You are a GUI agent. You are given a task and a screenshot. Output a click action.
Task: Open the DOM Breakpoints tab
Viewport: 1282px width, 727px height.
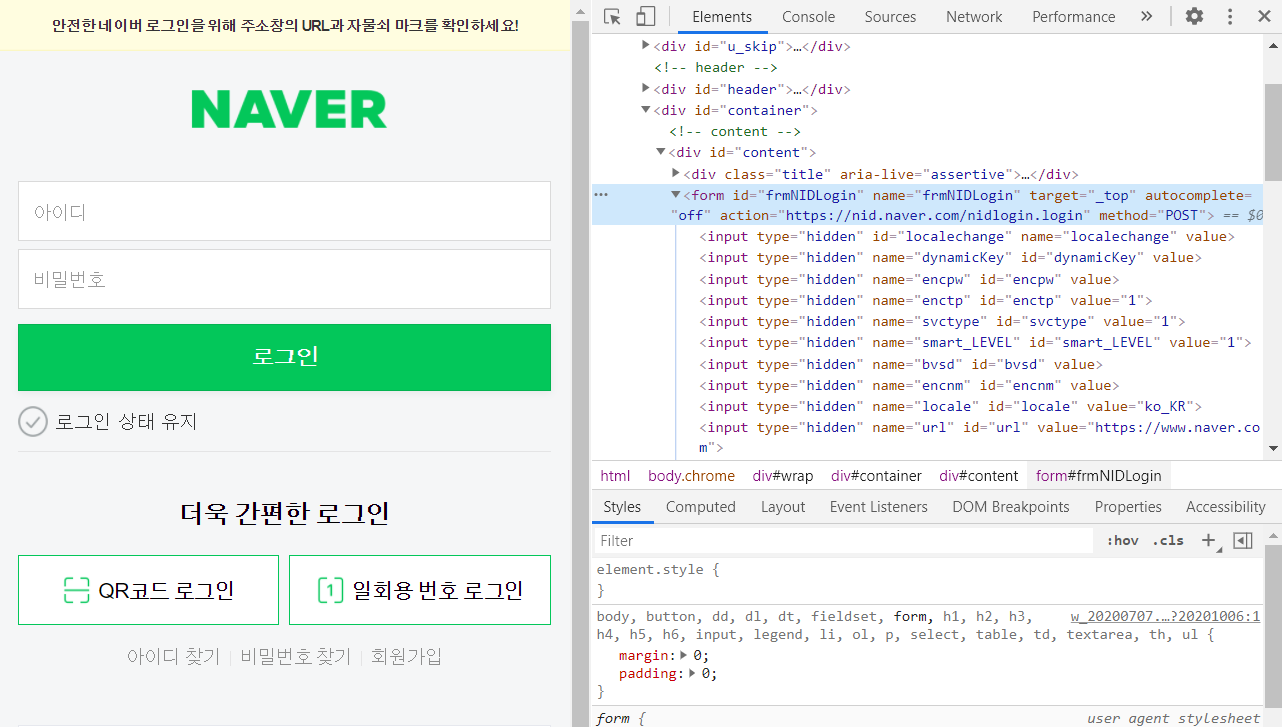tap(1011, 507)
